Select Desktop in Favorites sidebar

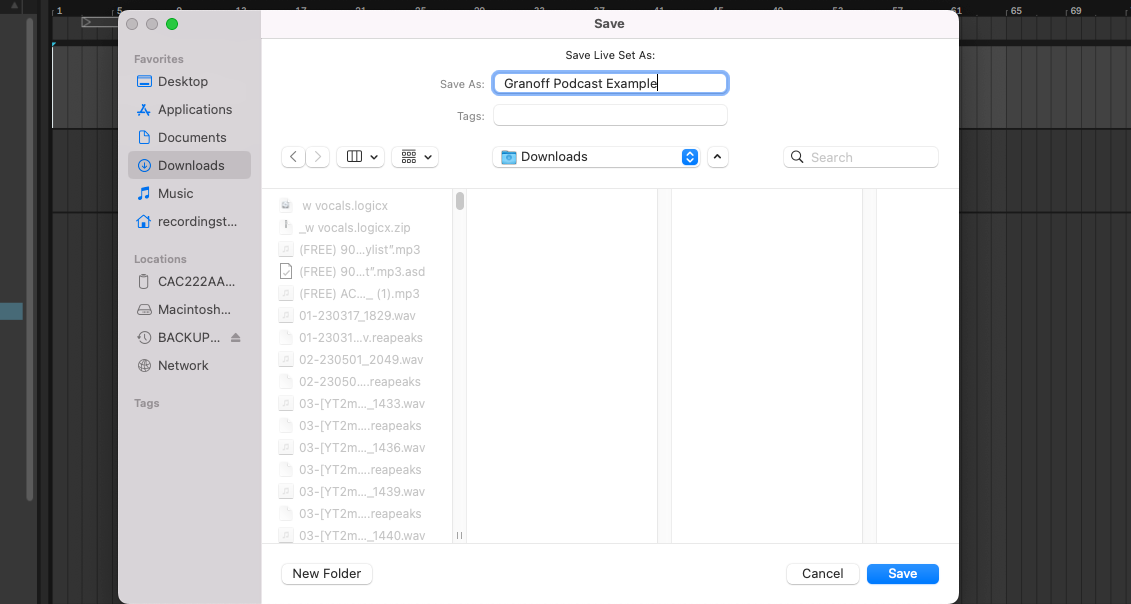183,82
